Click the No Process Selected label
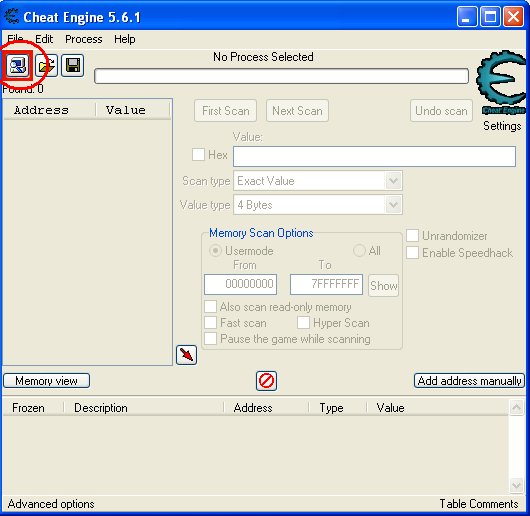Image resolution: width=530 pixels, height=516 pixels. [263, 57]
